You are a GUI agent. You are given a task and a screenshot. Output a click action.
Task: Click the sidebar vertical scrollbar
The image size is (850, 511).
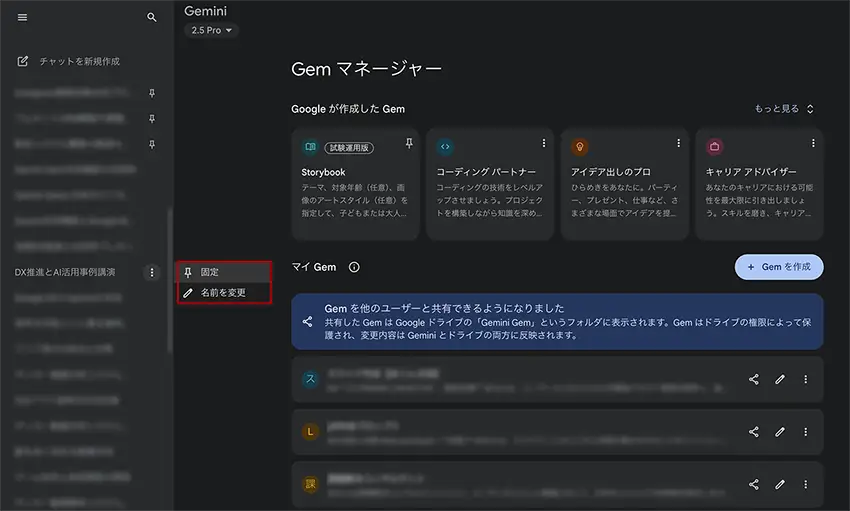[x=170, y=281]
